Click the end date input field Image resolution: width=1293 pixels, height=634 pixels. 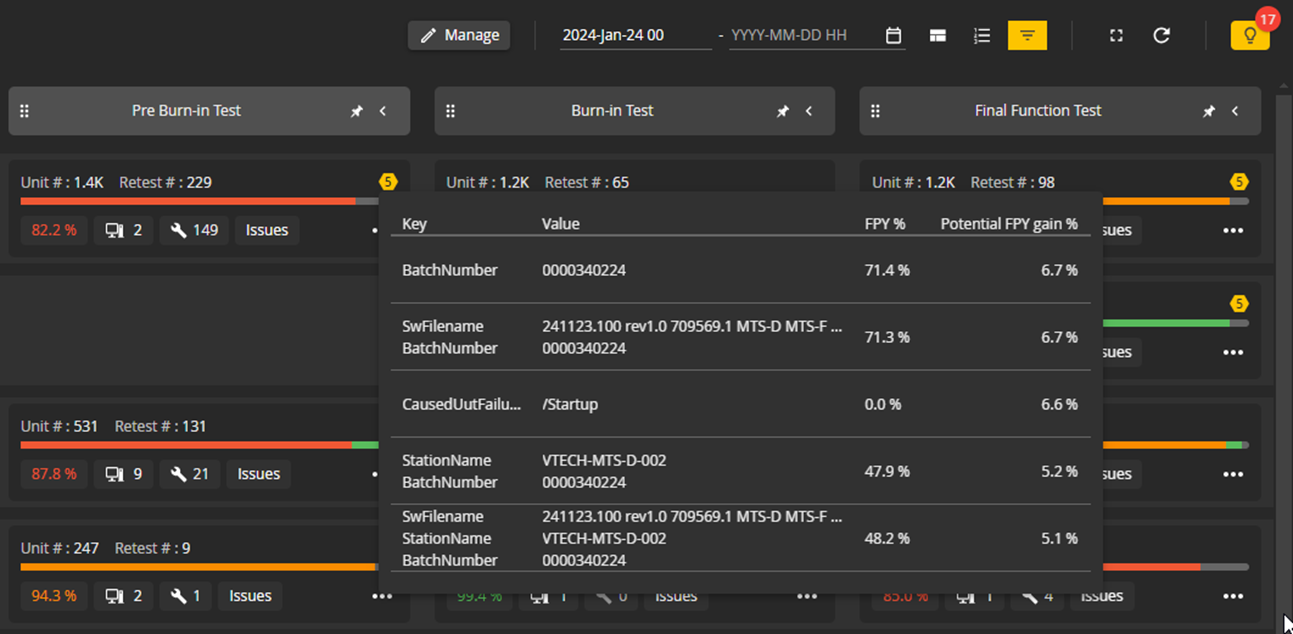coord(803,36)
